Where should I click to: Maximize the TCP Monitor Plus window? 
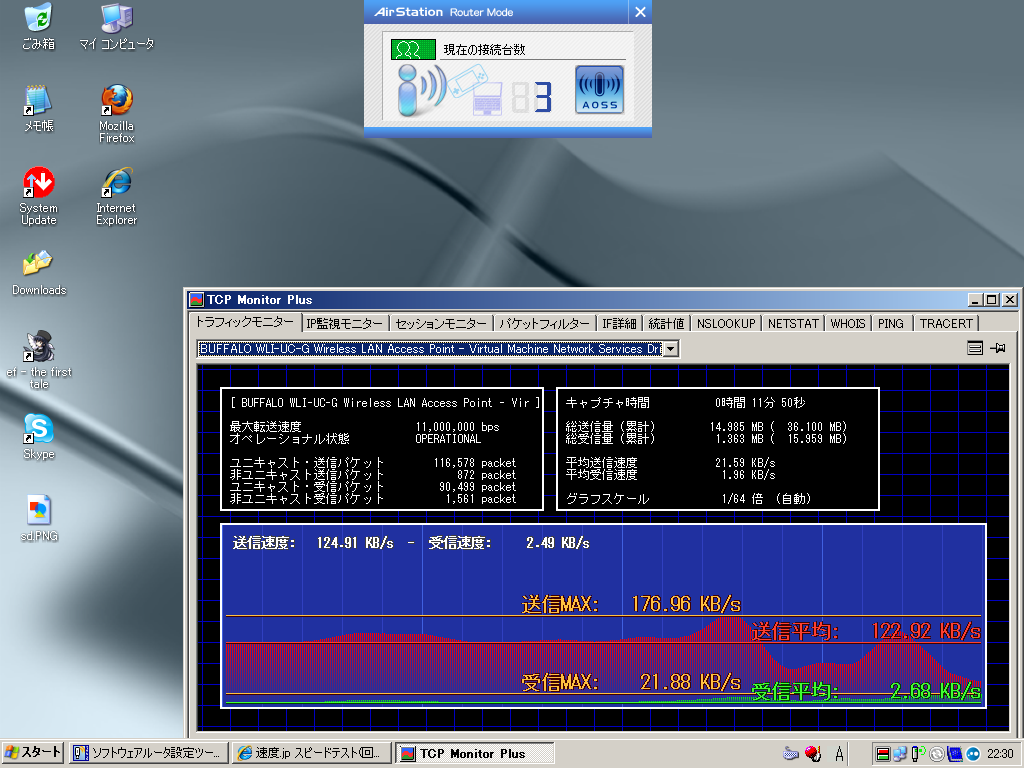coord(992,300)
